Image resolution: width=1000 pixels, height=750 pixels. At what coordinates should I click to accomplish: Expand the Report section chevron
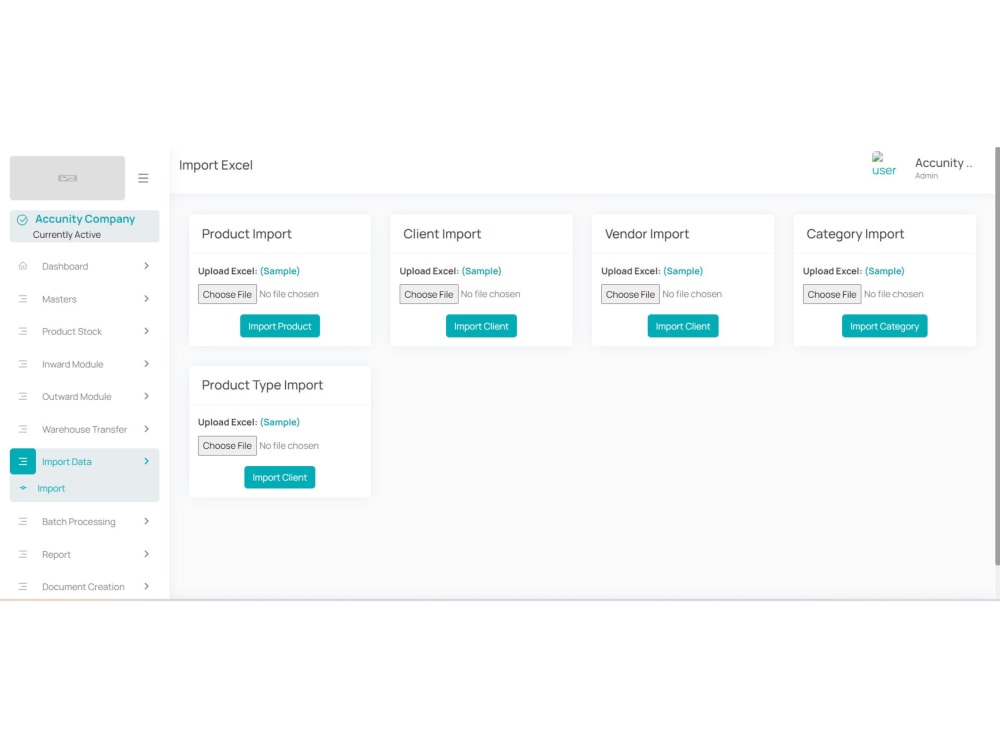(x=146, y=554)
